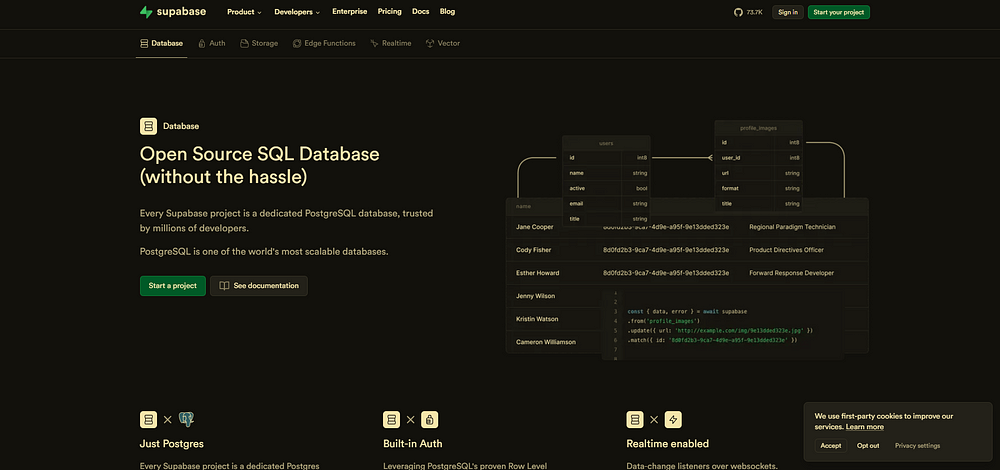The image size is (1000, 470).
Task: Open the GitHub repository star icon
Action: 739,12
